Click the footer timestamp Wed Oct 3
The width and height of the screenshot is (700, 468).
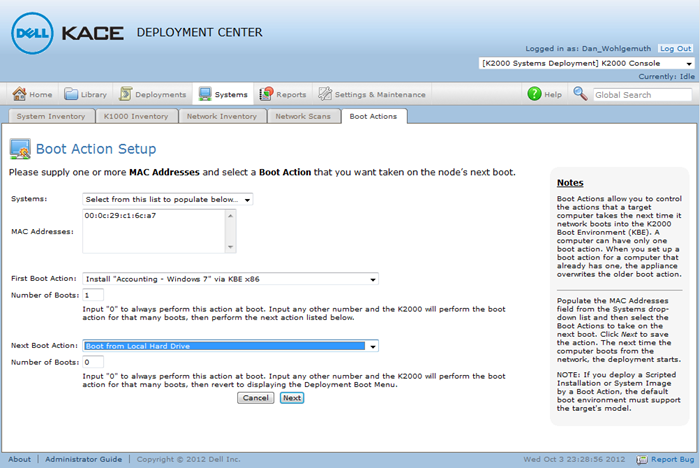click(x=574, y=459)
